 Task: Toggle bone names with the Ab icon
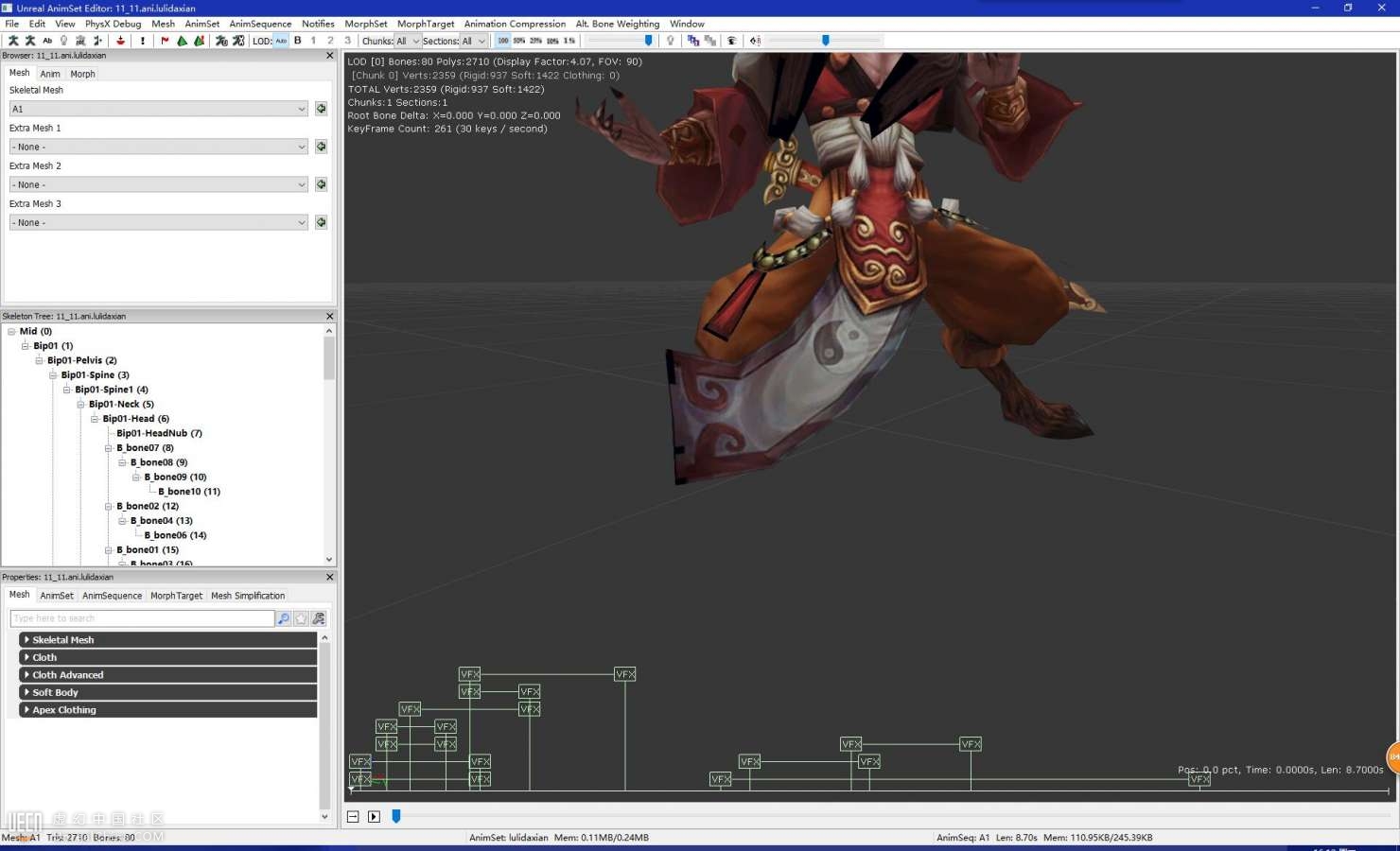pos(47,41)
